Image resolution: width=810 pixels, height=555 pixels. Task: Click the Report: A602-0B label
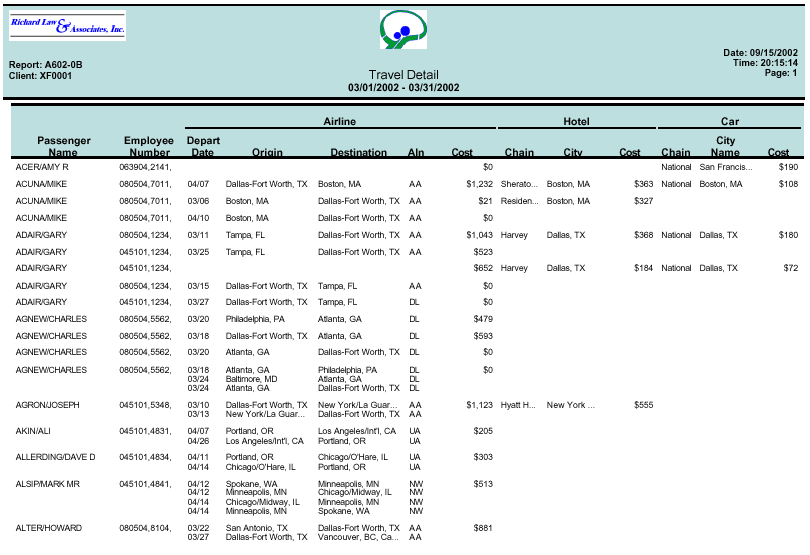pos(45,65)
